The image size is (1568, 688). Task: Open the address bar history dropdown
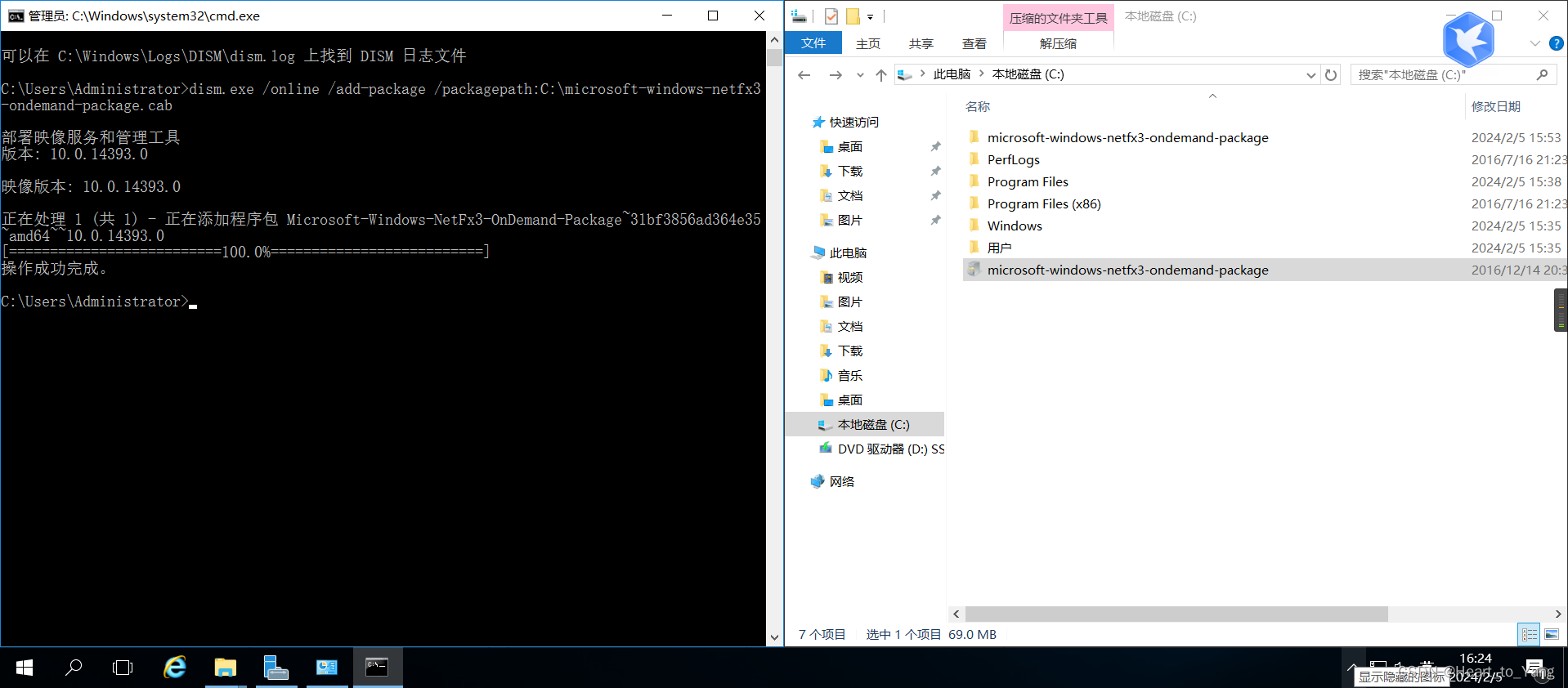pyautogui.click(x=1310, y=75)
